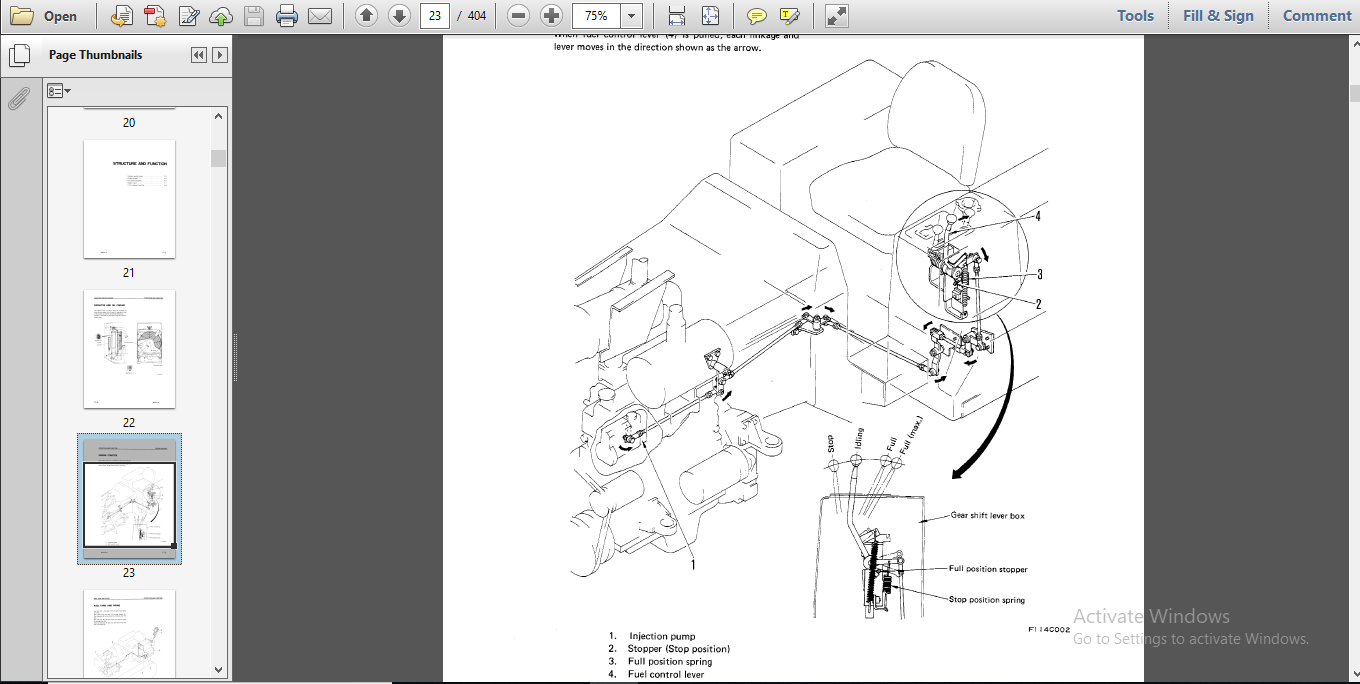Click thumbnail page label 23
This screenshot has width=1360, height=684.
129,573
